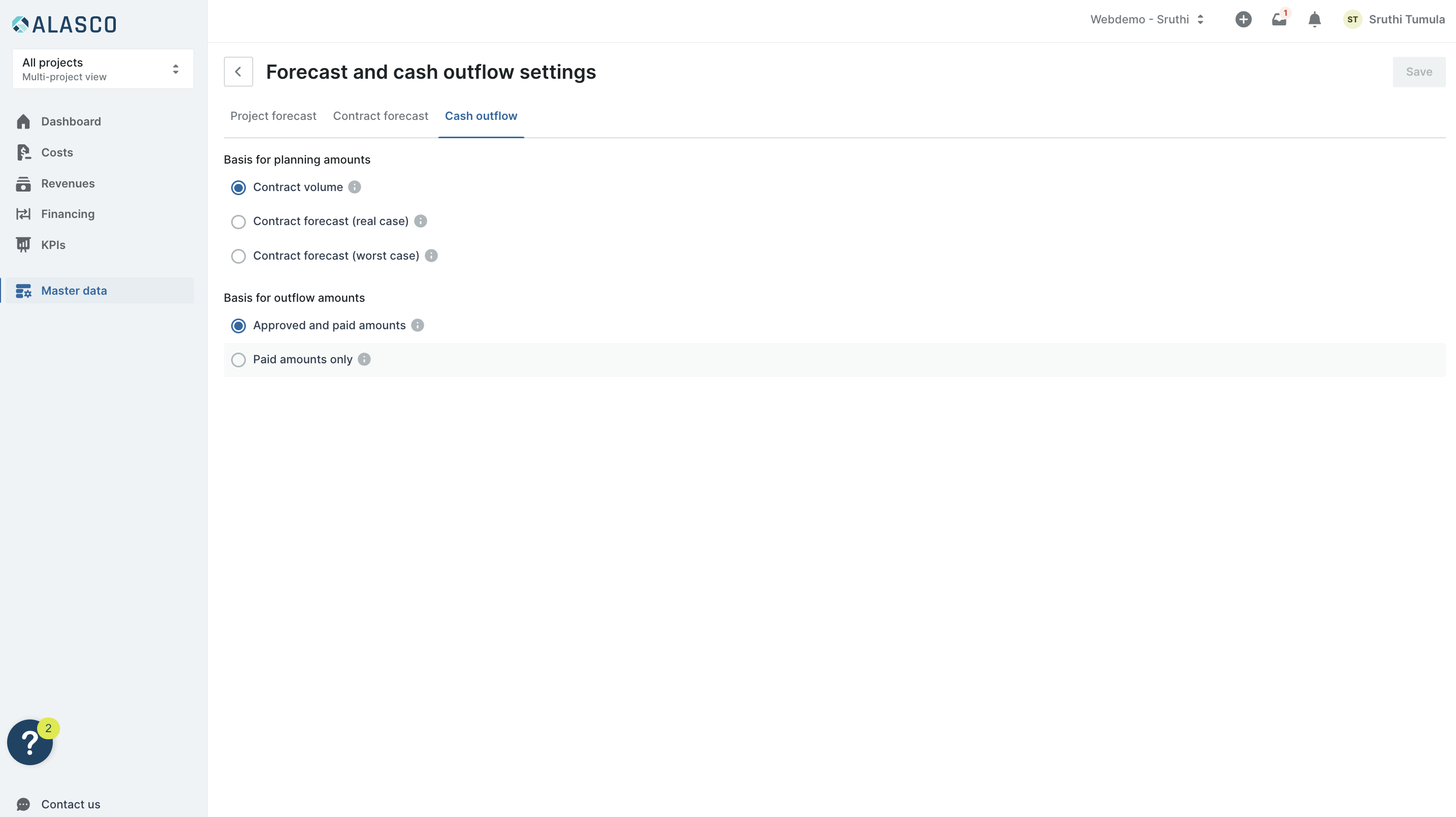1456x817 pixels.
Task: Show info for Contract volume option
Action: (355, 187)
